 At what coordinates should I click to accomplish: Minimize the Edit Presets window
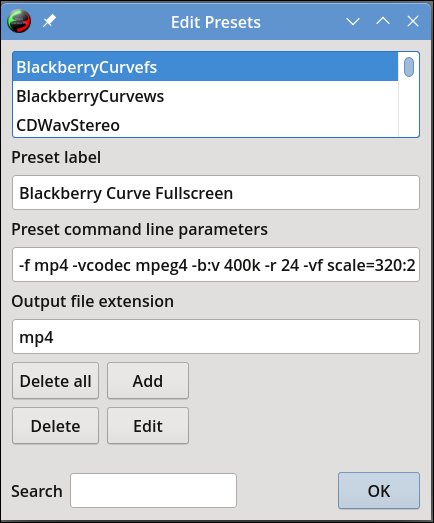click(353, 22)
